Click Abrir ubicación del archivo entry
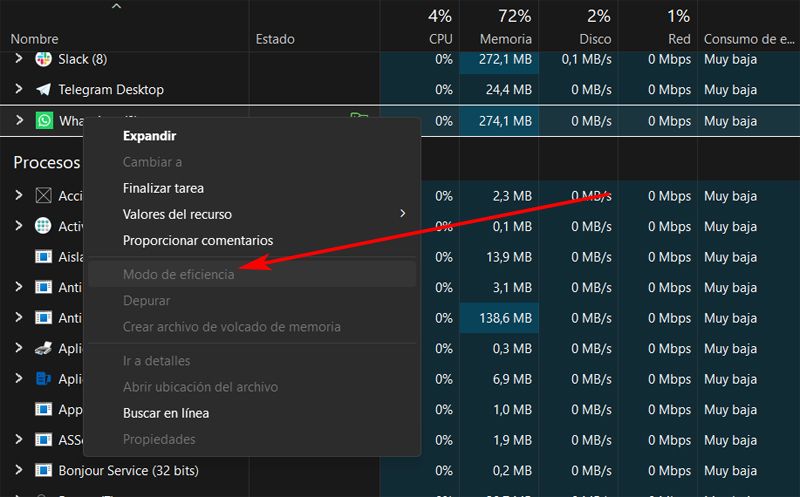 (253, 387)
